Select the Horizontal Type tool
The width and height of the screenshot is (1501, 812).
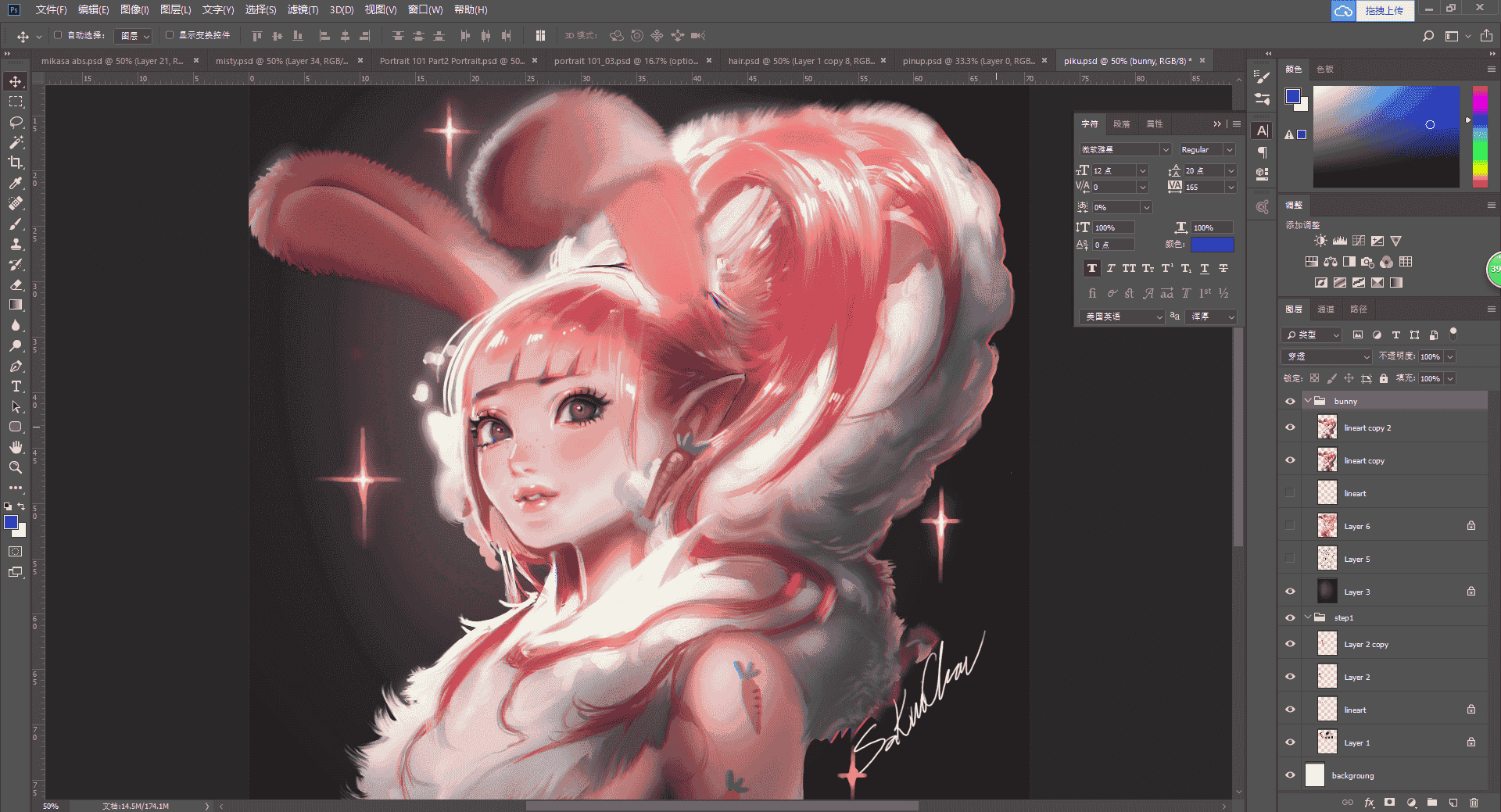tap(16, 386)
